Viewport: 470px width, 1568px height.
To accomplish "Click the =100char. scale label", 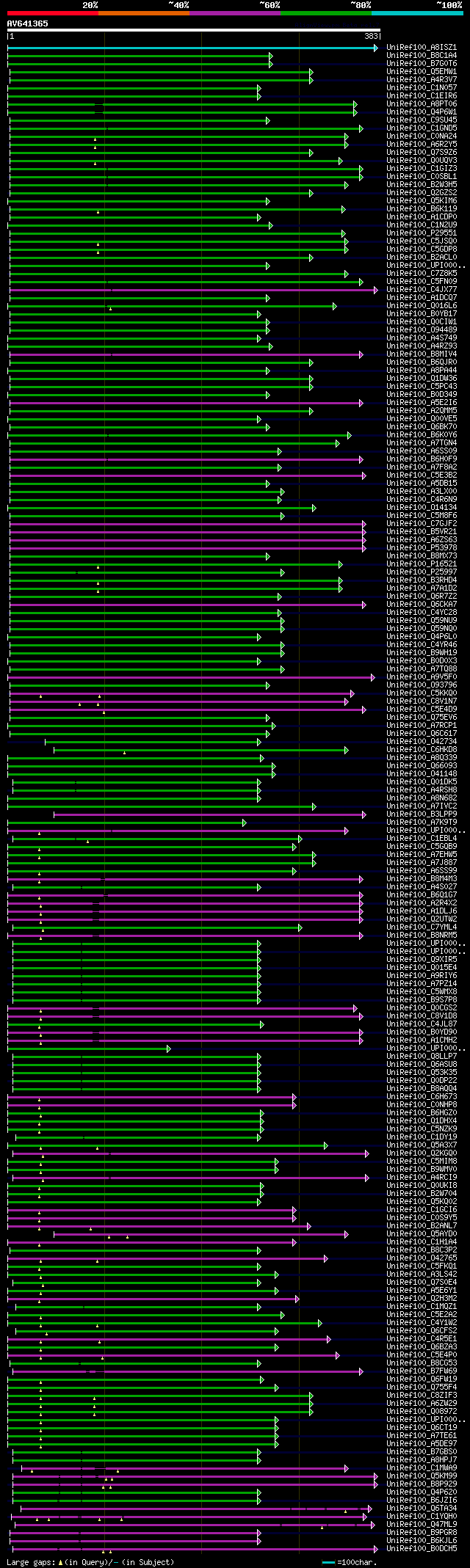I will tap(359, 1562).
